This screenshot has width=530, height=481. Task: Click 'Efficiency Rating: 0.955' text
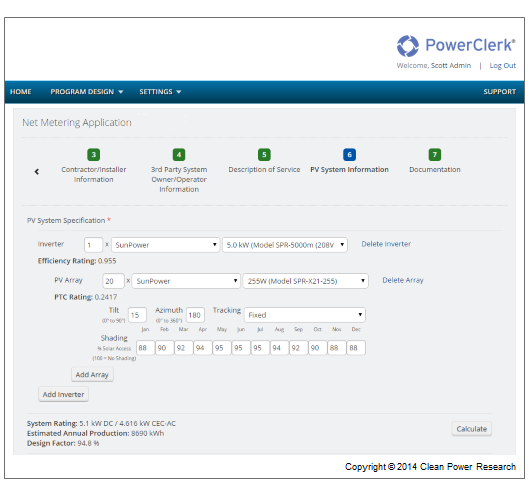[x=77, y=261]
